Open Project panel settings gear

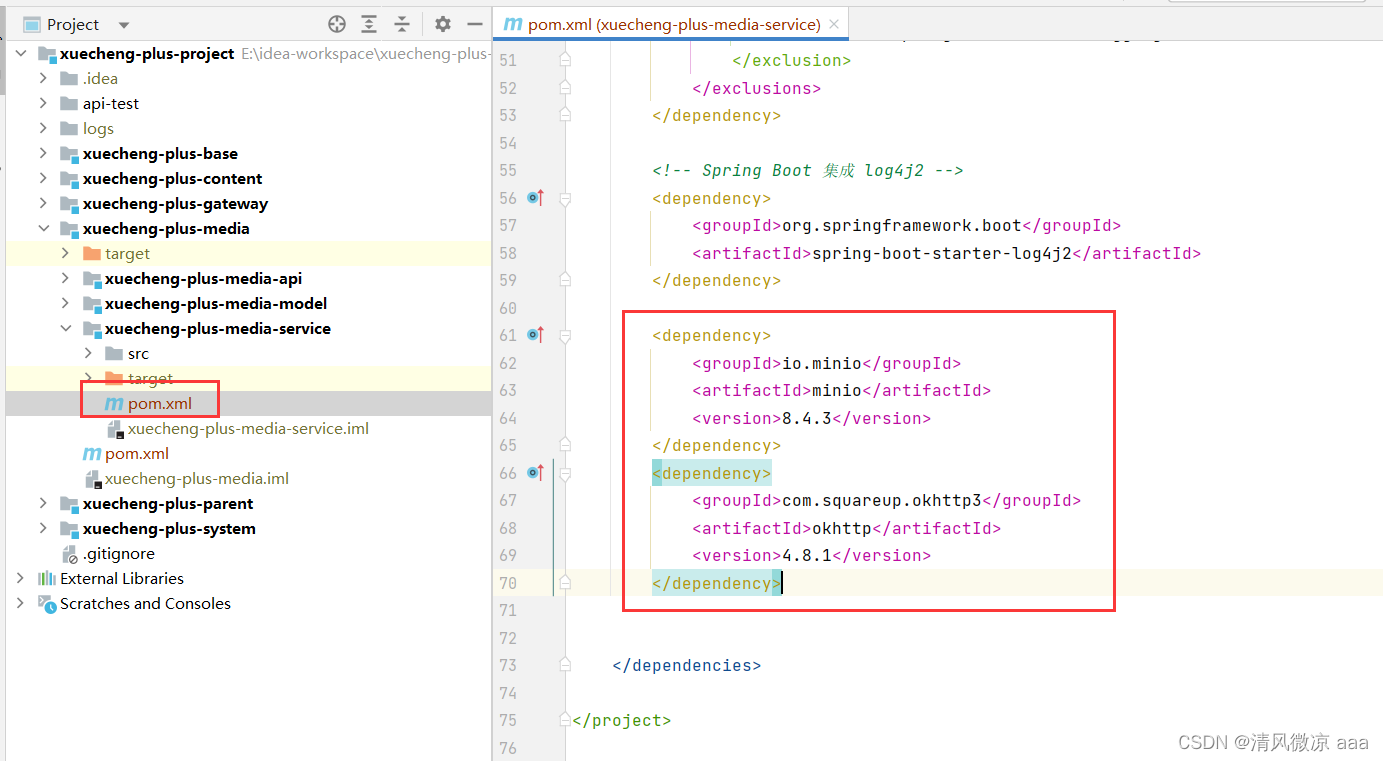tap(443, 24)
